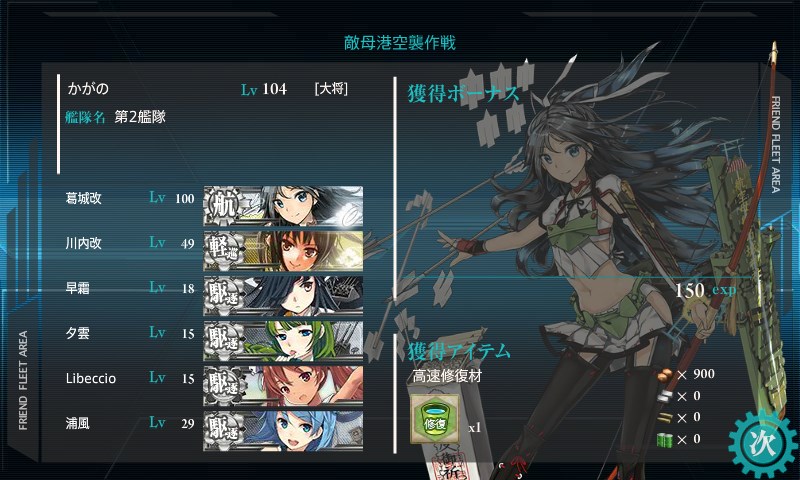Click the 敵母港空襲作戦 expedition title
Viewport: 800px width, 480px height.
(x=399, y=42)
